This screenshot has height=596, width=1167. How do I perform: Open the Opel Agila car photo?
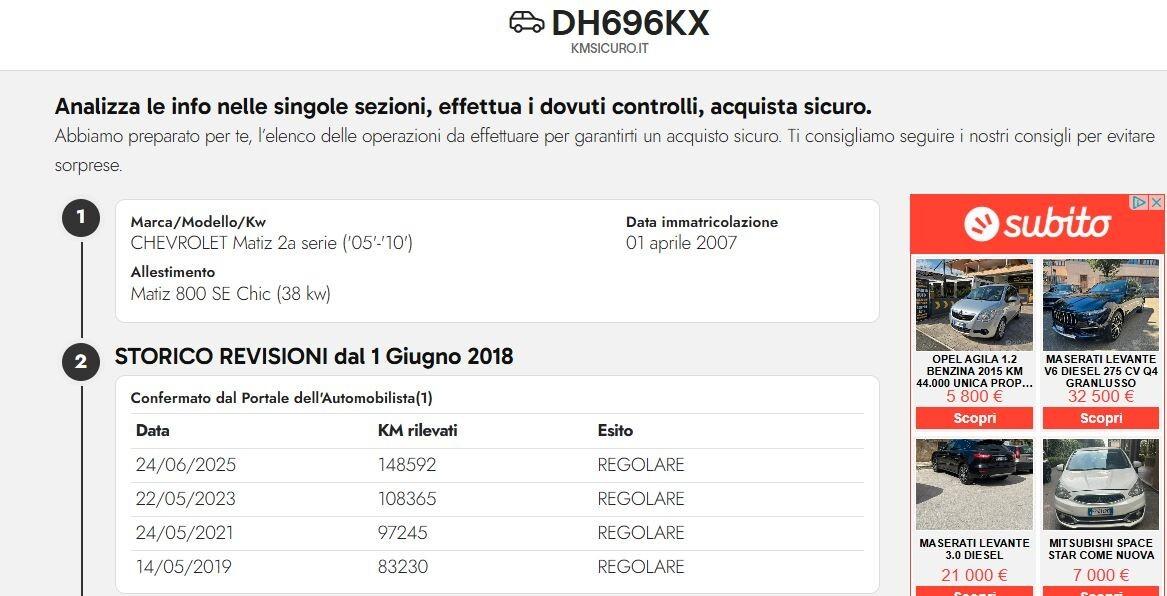(974, 305)
